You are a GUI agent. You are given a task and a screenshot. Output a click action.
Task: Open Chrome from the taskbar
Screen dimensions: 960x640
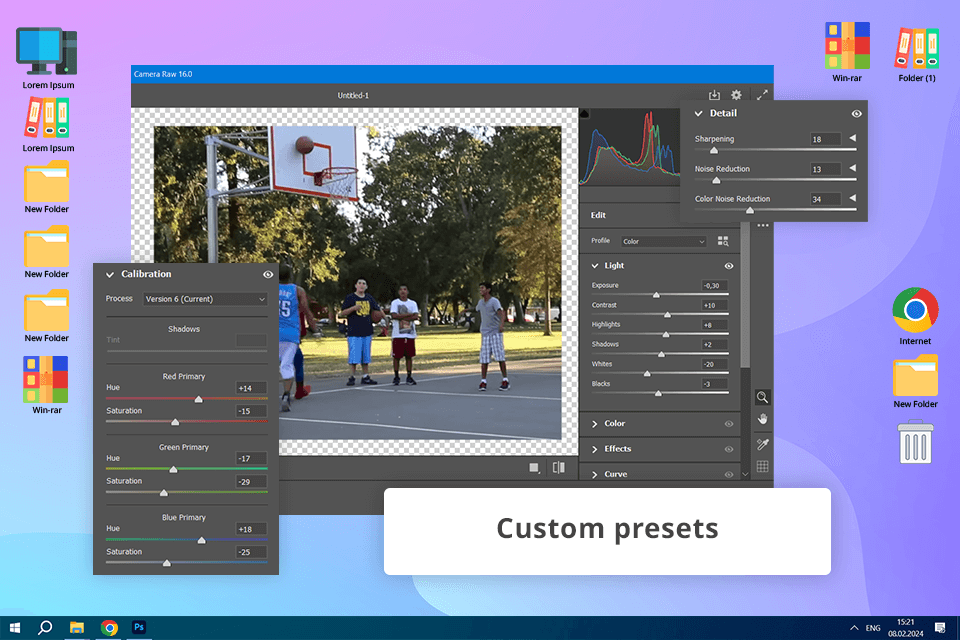(109, 628)
